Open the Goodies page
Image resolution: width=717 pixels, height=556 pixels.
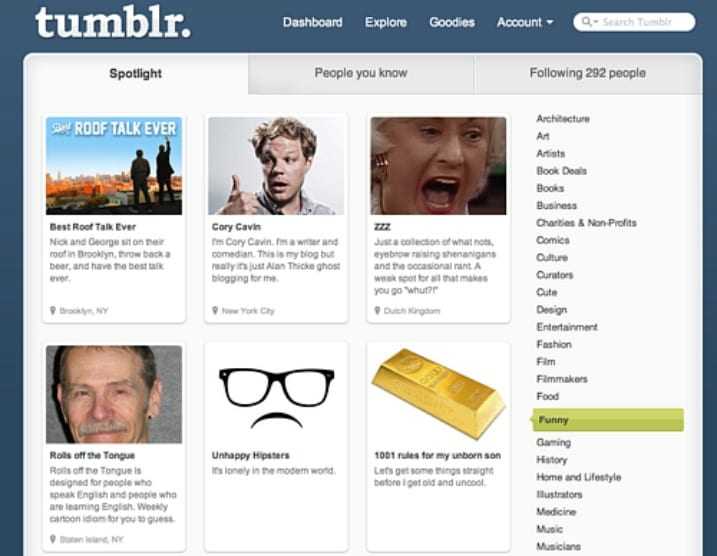[x=452, y=22]
